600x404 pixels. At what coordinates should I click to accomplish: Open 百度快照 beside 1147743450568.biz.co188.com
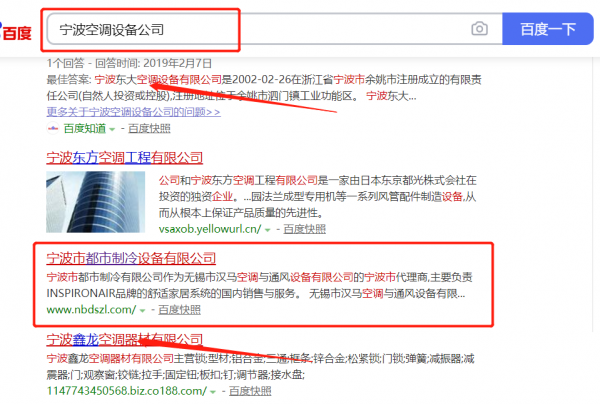tap(250, 391)
